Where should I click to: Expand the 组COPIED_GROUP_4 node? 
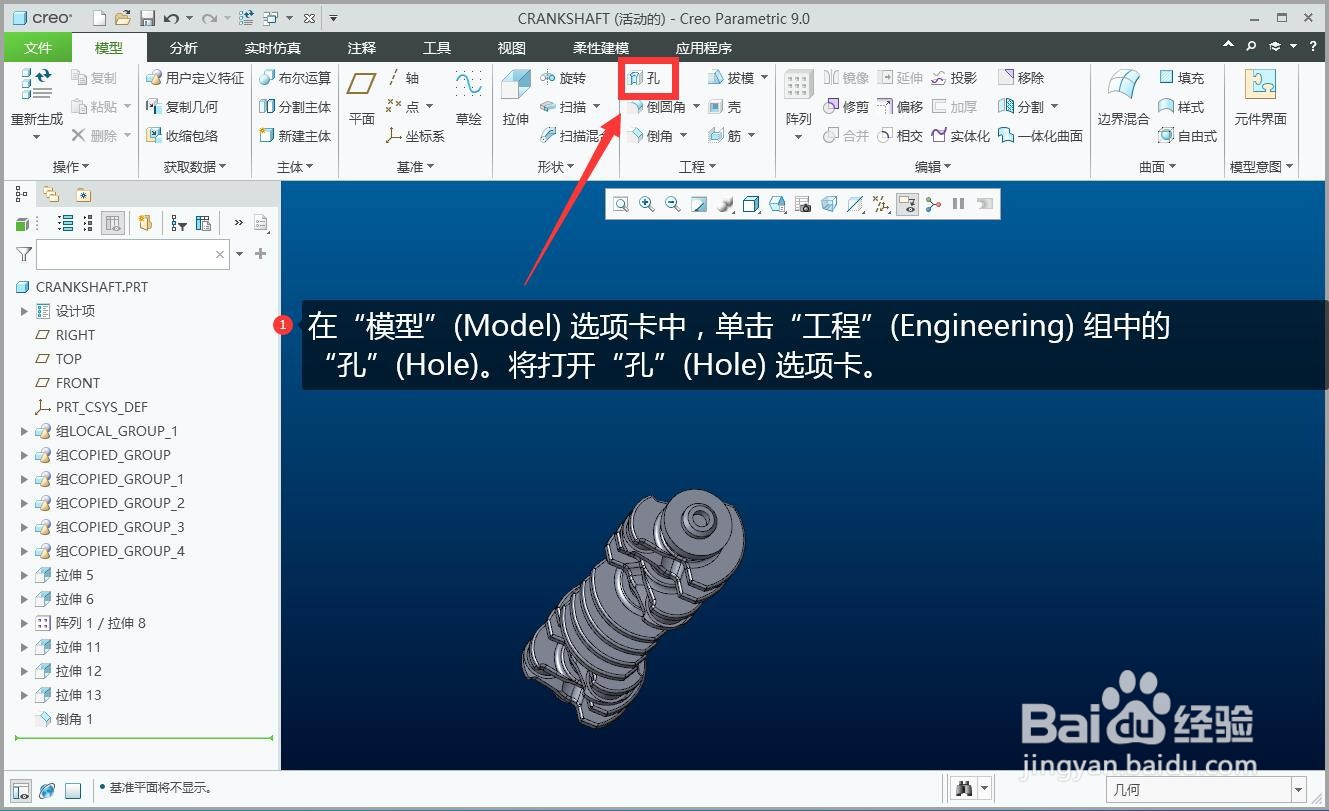24,551
